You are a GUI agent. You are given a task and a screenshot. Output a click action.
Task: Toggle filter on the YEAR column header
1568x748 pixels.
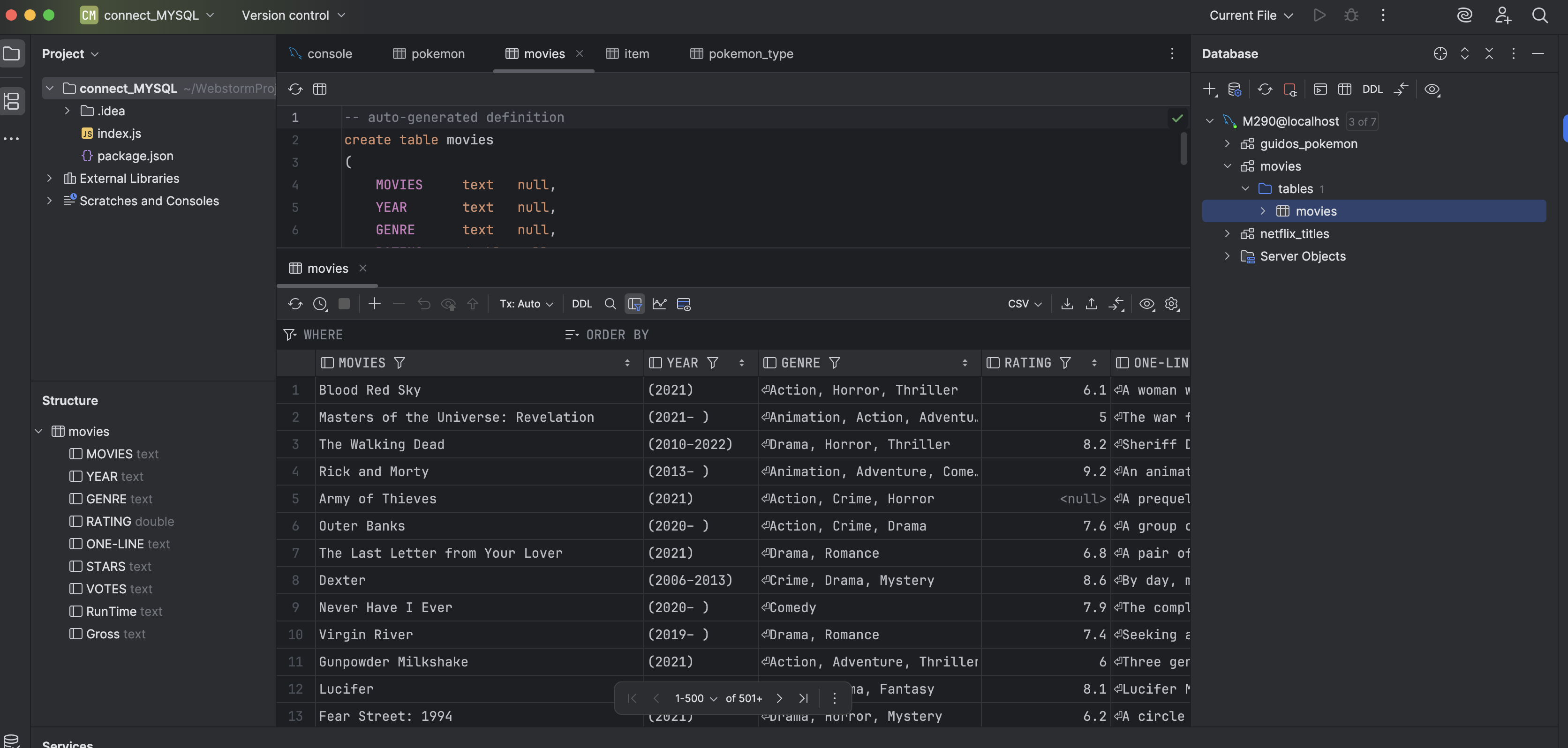(x=712, y=363)
